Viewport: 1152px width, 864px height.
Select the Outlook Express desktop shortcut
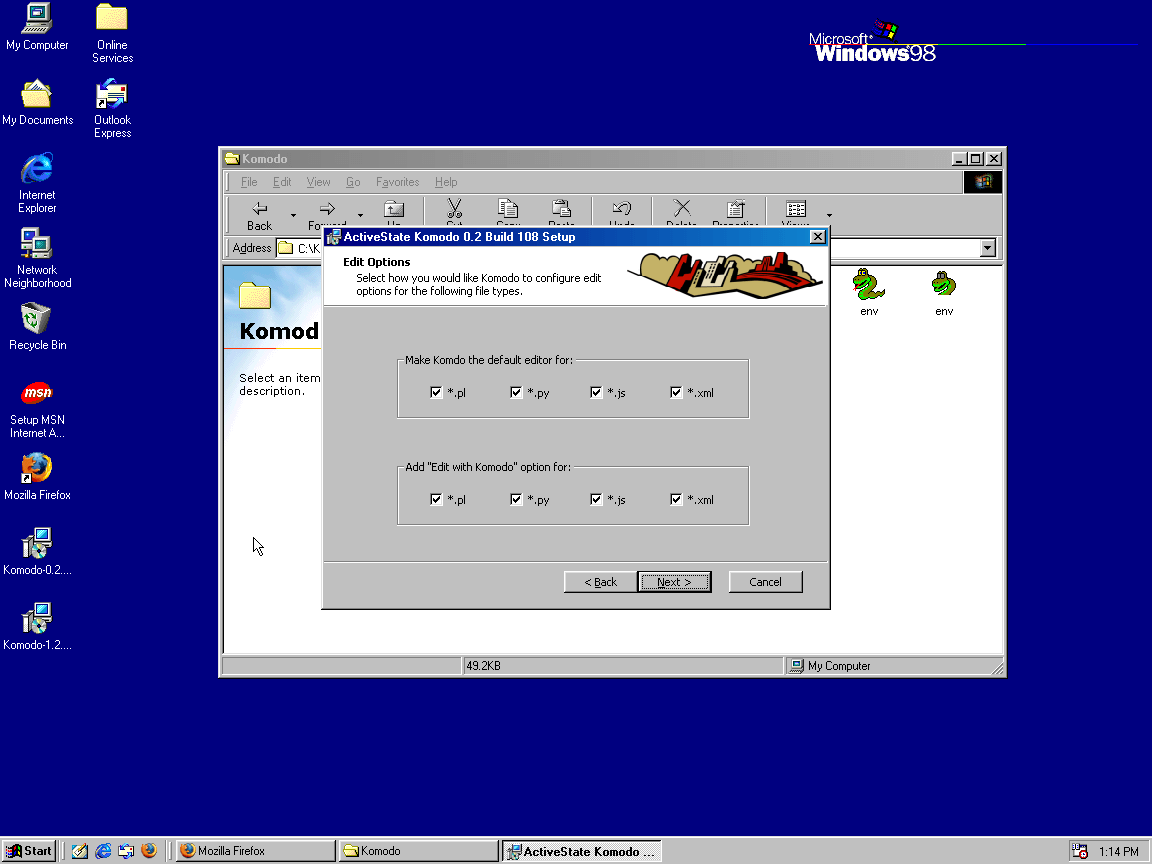pyautogui.click(x=112, y=109)
